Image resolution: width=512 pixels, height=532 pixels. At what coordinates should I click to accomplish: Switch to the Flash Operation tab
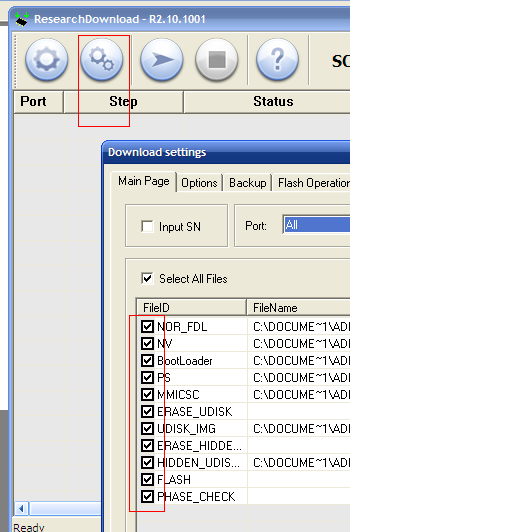[311, 183]
